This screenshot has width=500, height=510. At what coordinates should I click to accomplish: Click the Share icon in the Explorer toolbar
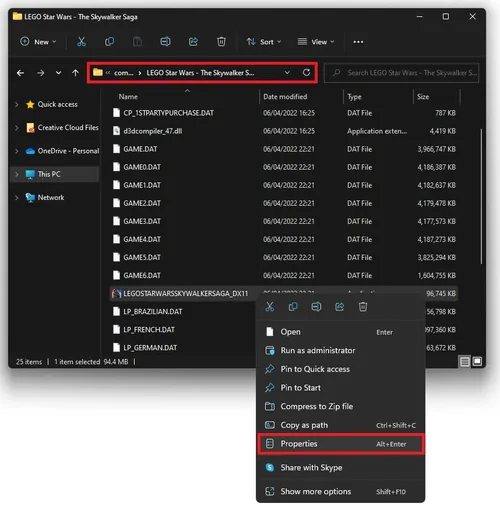coord(193,42)
